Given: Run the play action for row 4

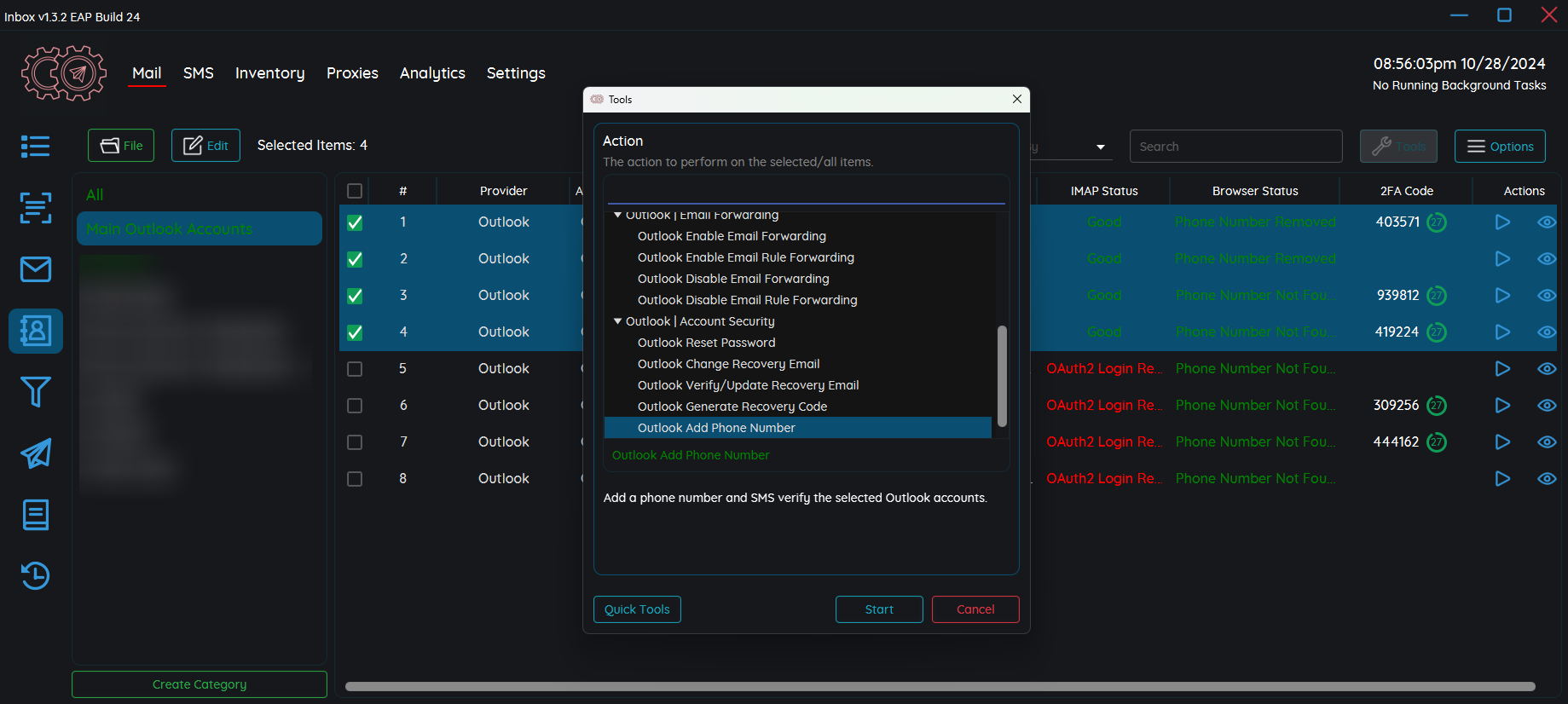Looking at the screenshot, I should click(1502, 332).
